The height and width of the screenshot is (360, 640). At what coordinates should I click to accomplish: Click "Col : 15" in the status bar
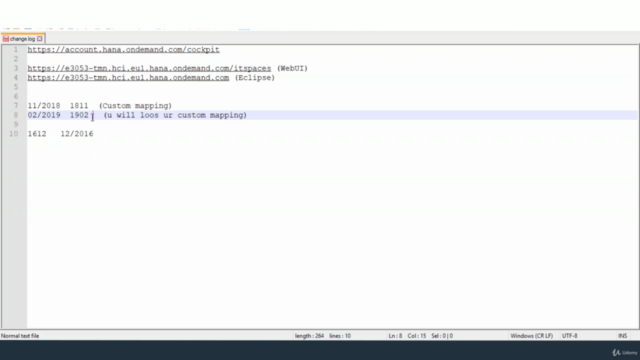point(416,336)
